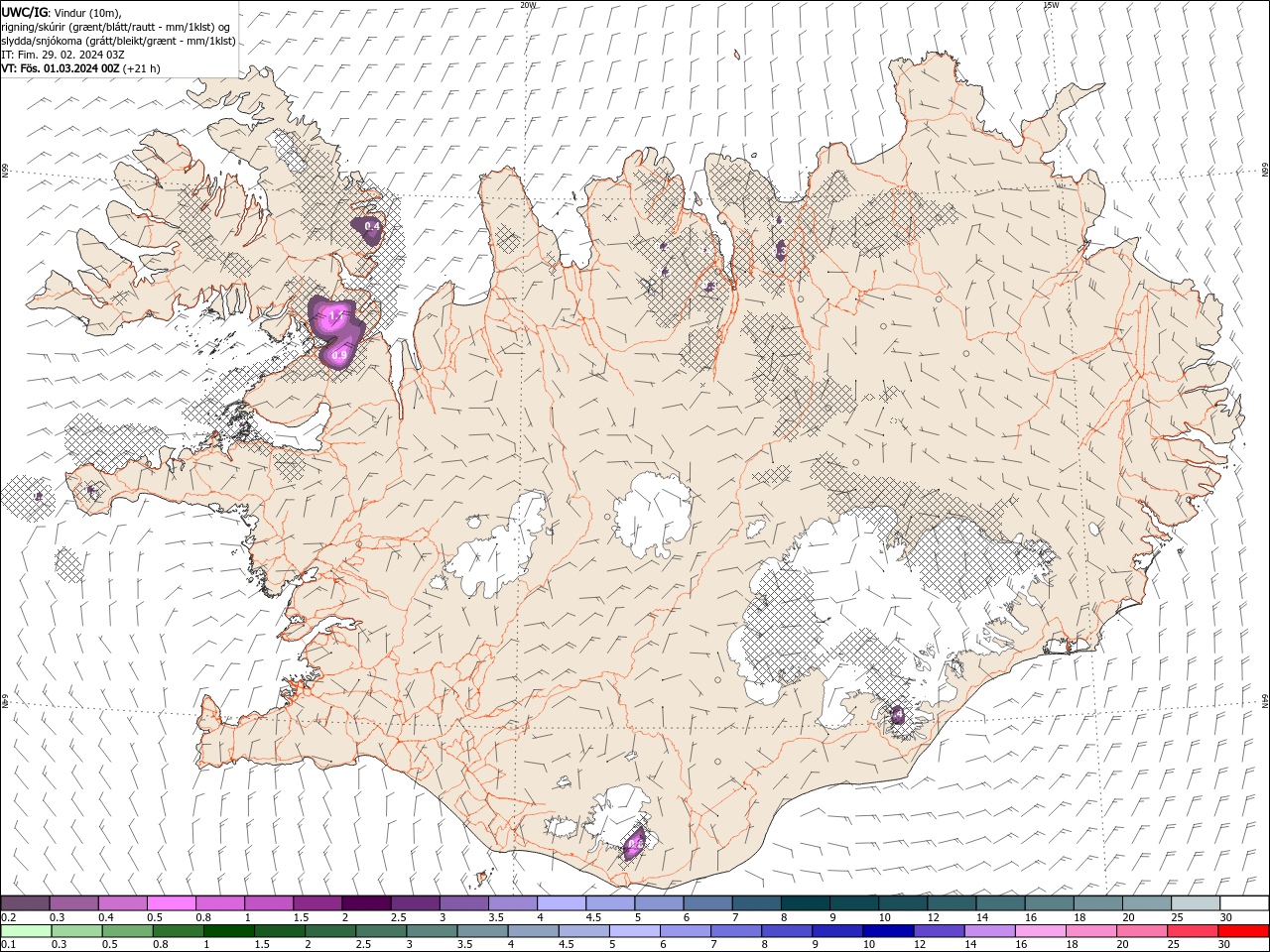The width and height of the screenshot is (1270, 952).
Task: Click the 'rigning/skúrir' legend description line
Action: point(116,27)
